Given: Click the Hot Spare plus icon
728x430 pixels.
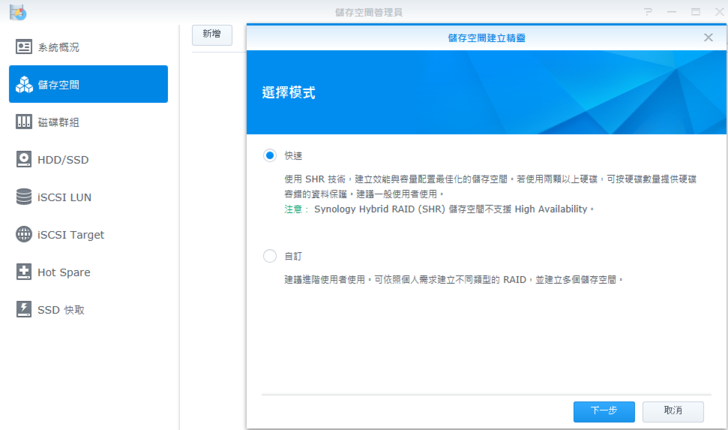Looking at the screenshot, I should coord(24,272).
